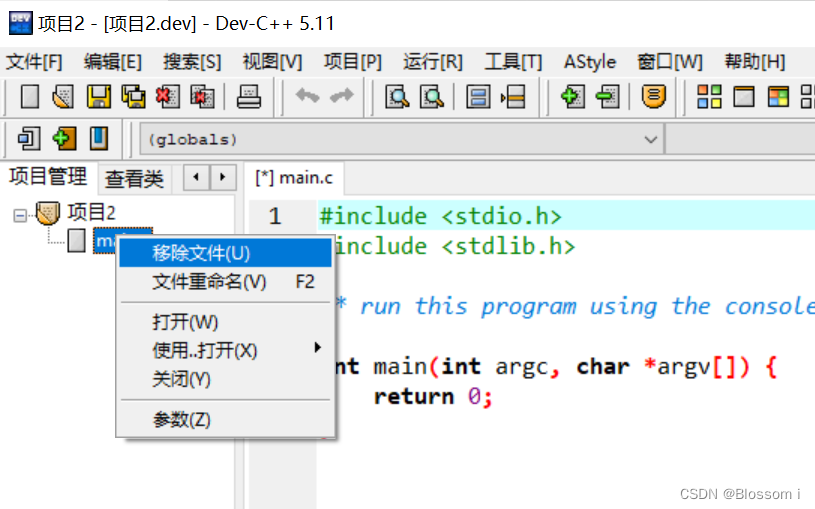This screenshot has height=509, width=815.
Task: Open the 运行[R] menu
Action: tap(433, 62)
